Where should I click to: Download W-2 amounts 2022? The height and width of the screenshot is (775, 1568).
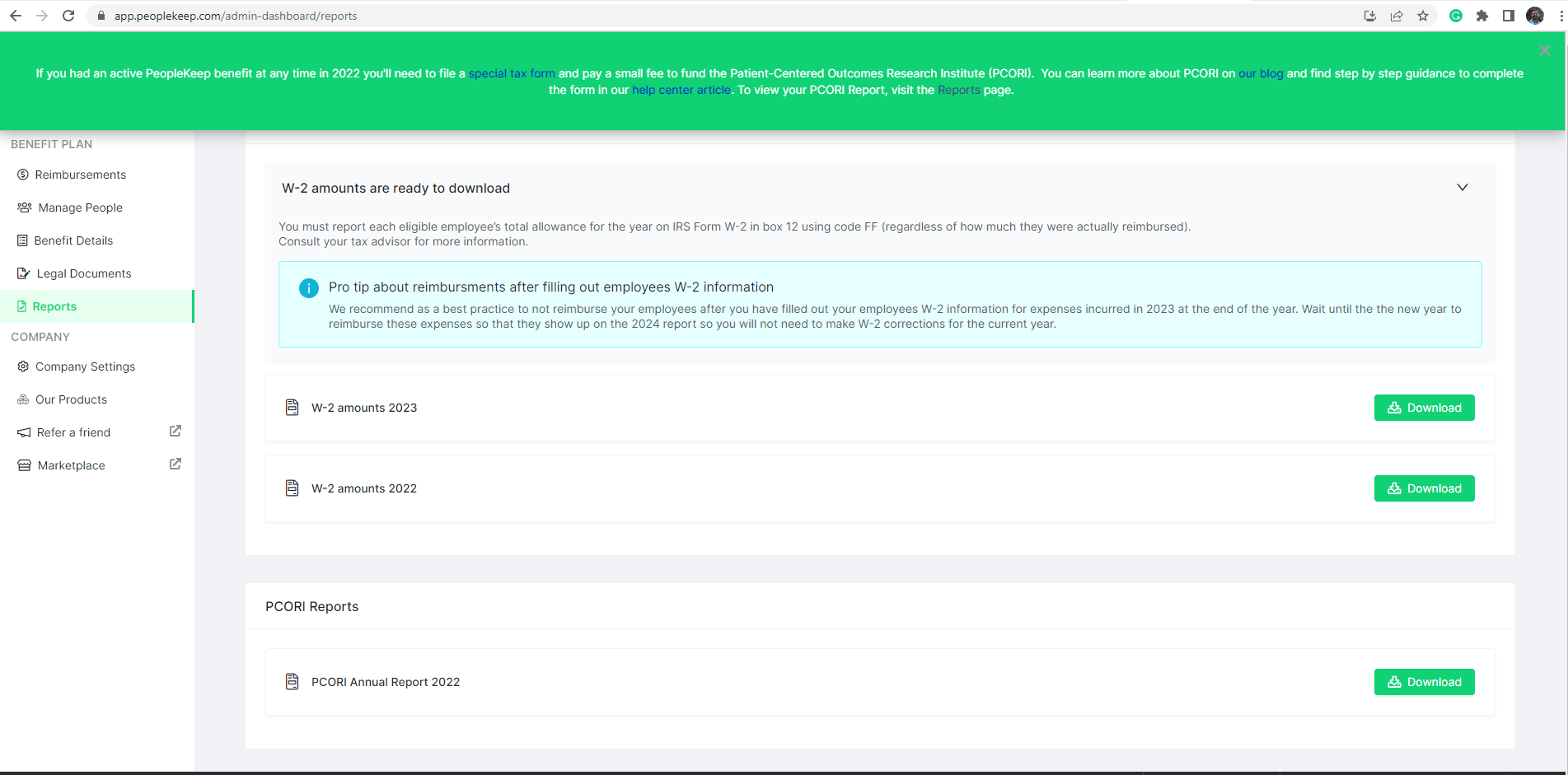[1424, 488]
